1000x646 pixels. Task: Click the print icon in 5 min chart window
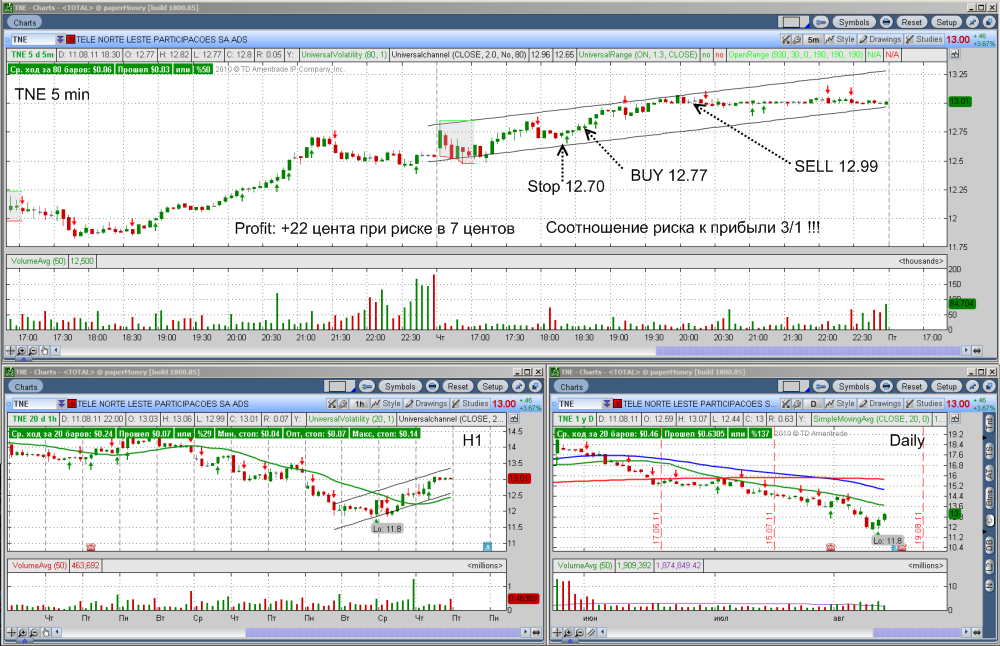click(886, 22)
